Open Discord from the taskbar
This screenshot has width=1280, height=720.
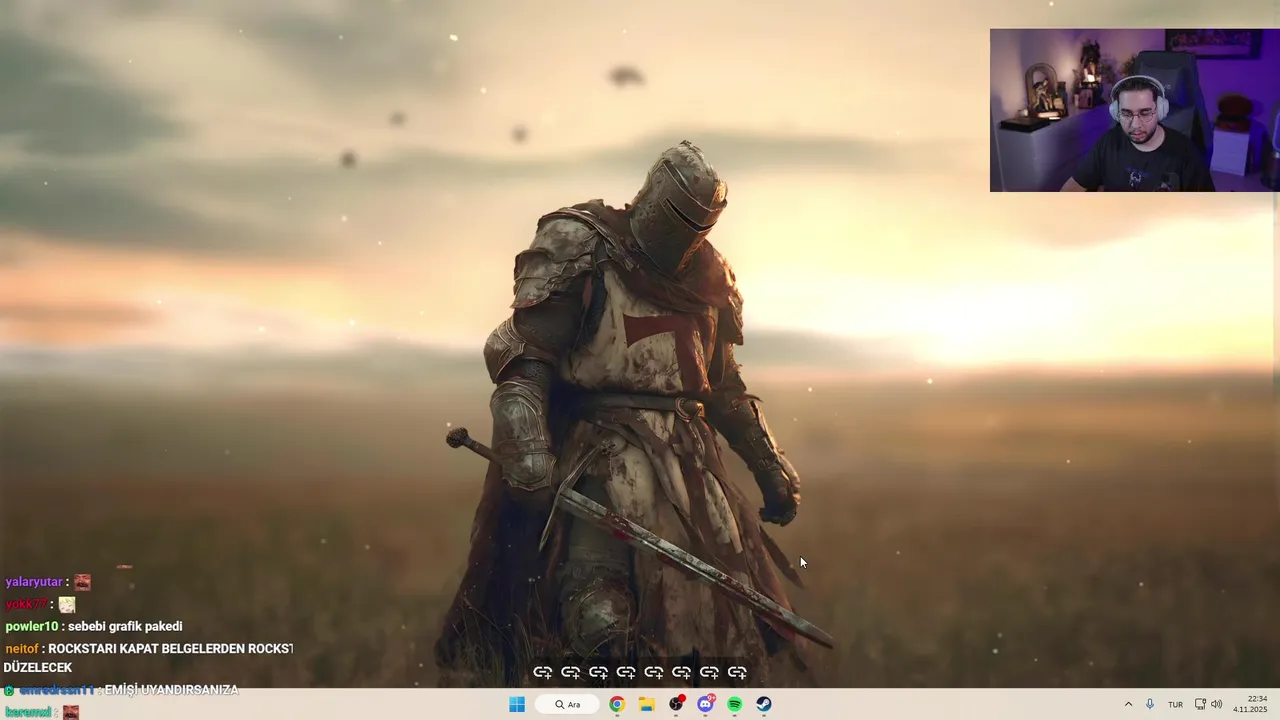tap(706, 704)
